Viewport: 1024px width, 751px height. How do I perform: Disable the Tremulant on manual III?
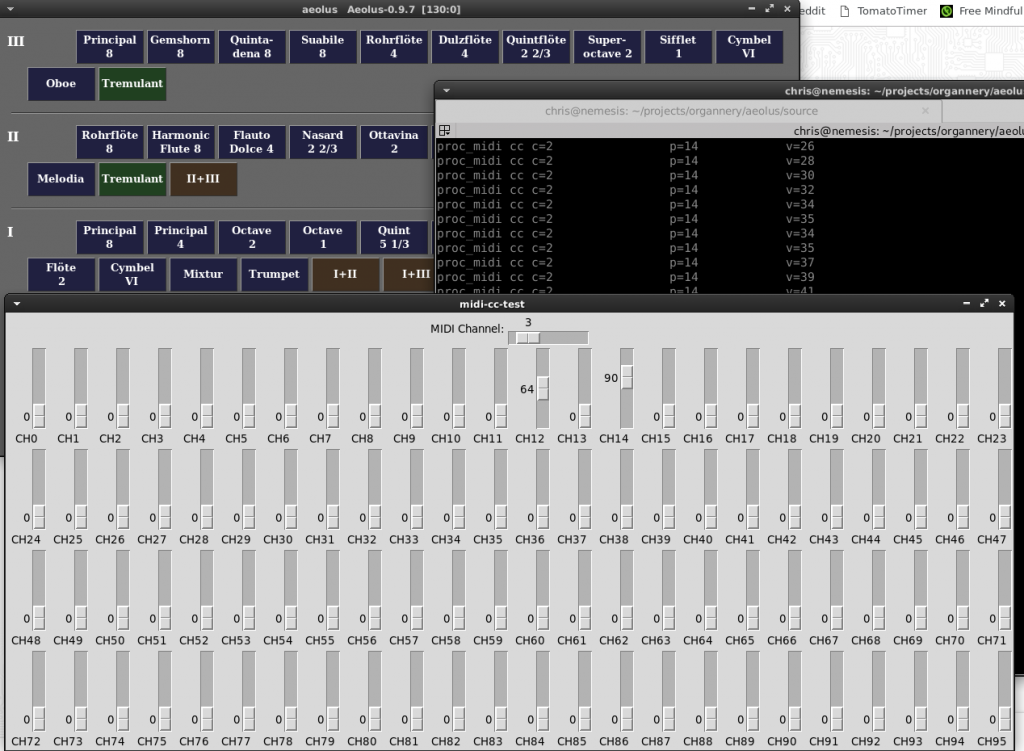click(x=132, y=84)
